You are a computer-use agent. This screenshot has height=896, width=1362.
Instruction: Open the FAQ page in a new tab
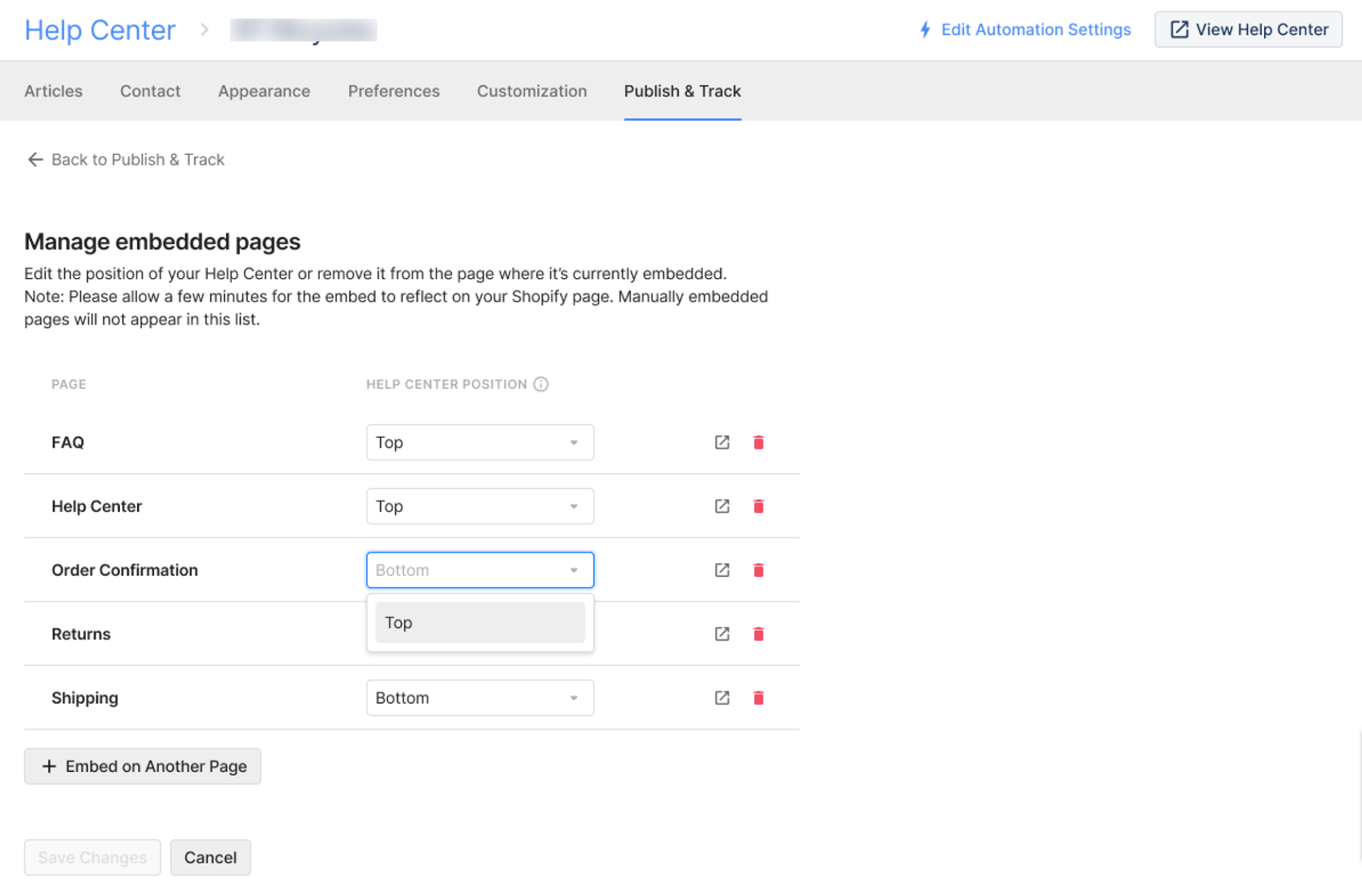[x=721, y=442]
